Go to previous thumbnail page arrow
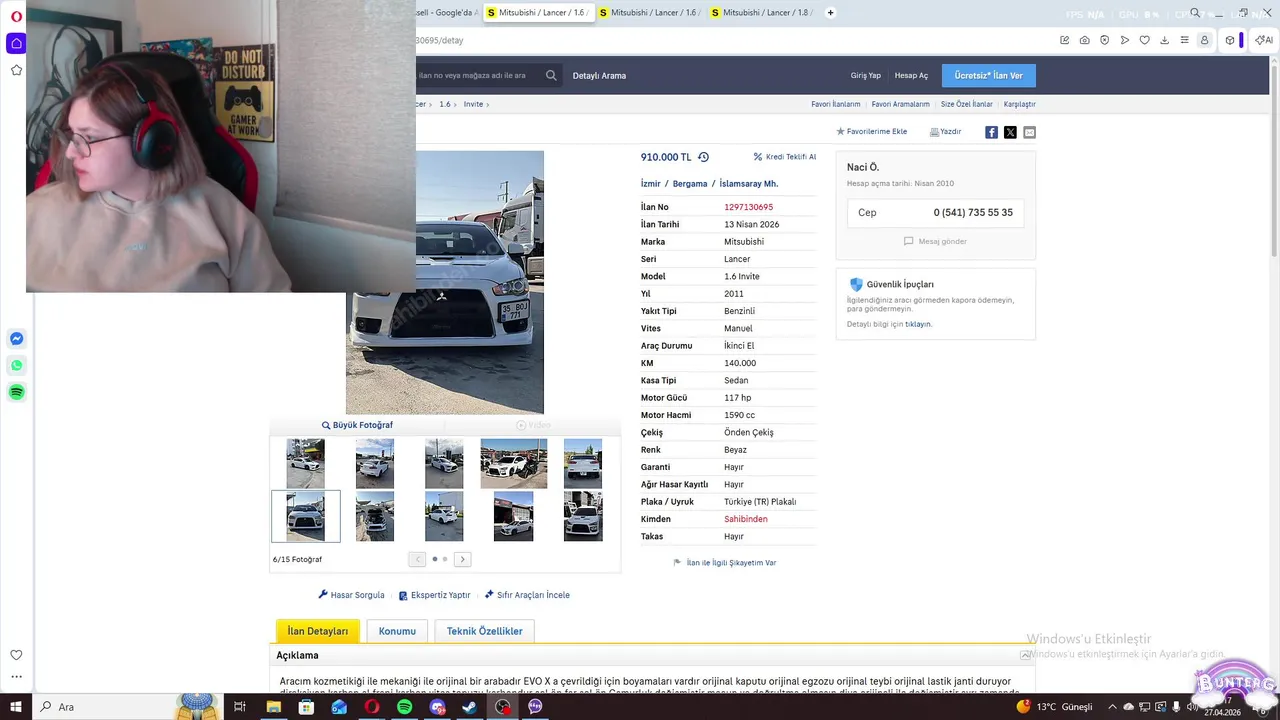1280x720 pixels. (x=417, y=559)
